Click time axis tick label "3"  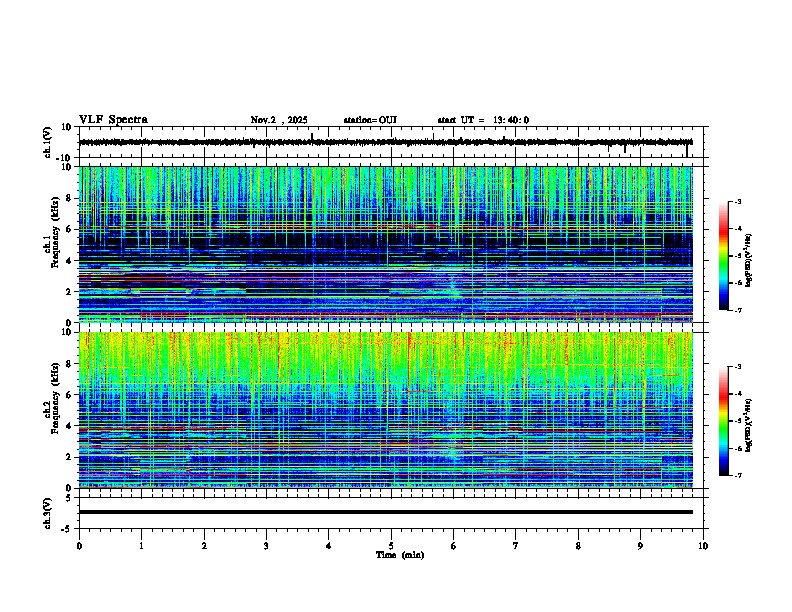pos(266,546)
